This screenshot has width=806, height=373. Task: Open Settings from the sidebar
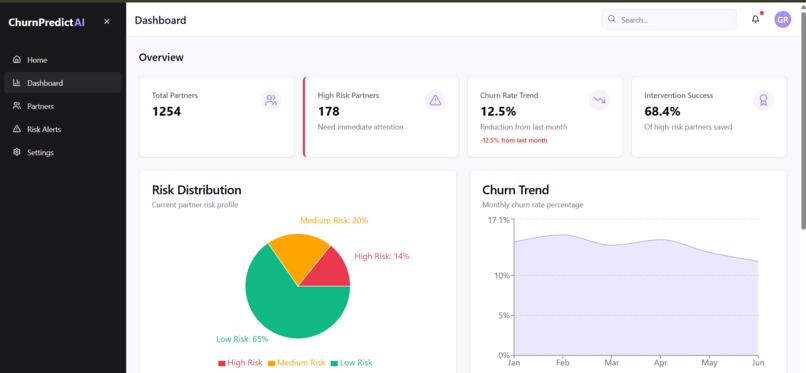[x=63, y=152]
